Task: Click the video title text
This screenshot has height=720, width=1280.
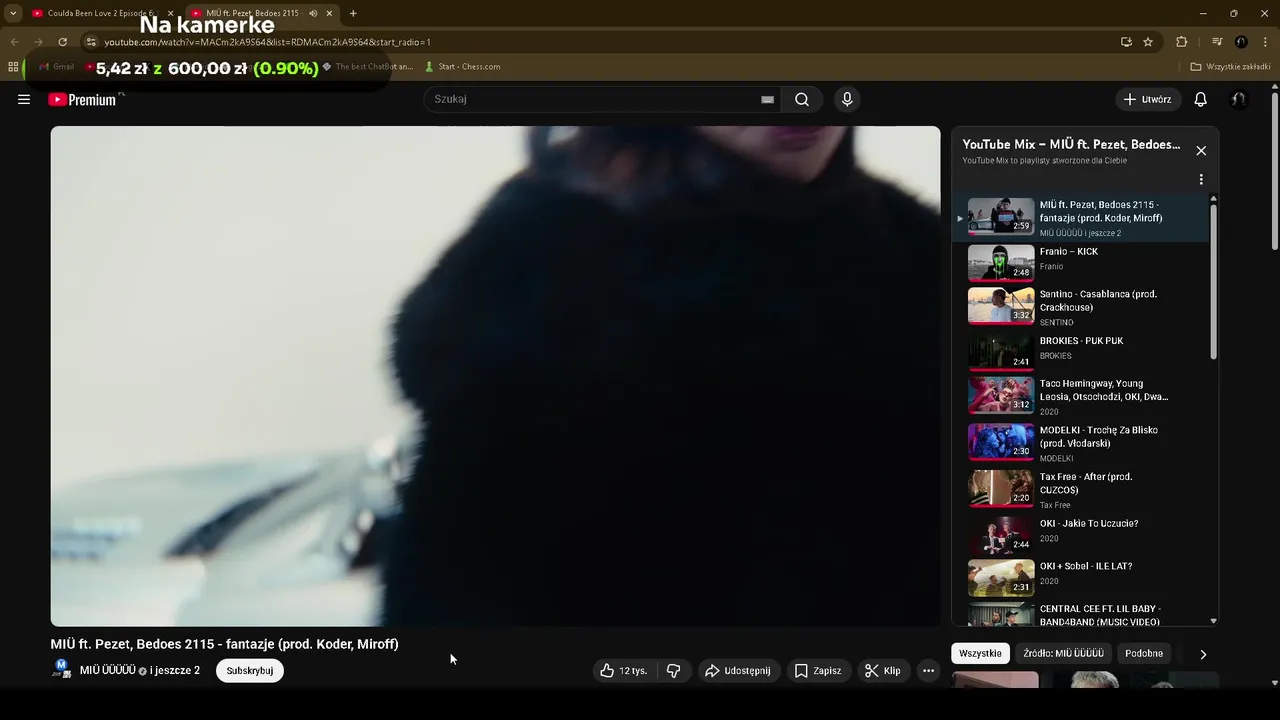Action: pyautogui.click(x=225, y=644)
